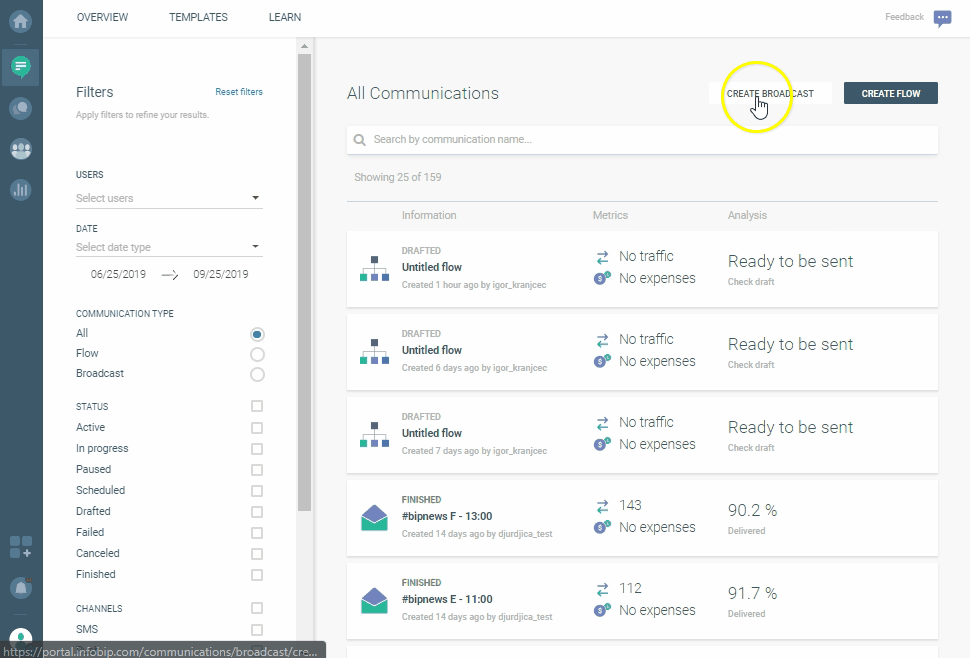Expand the Select users dropdown
The height and width of the screenshot is (658, 970).
[168, 198]
